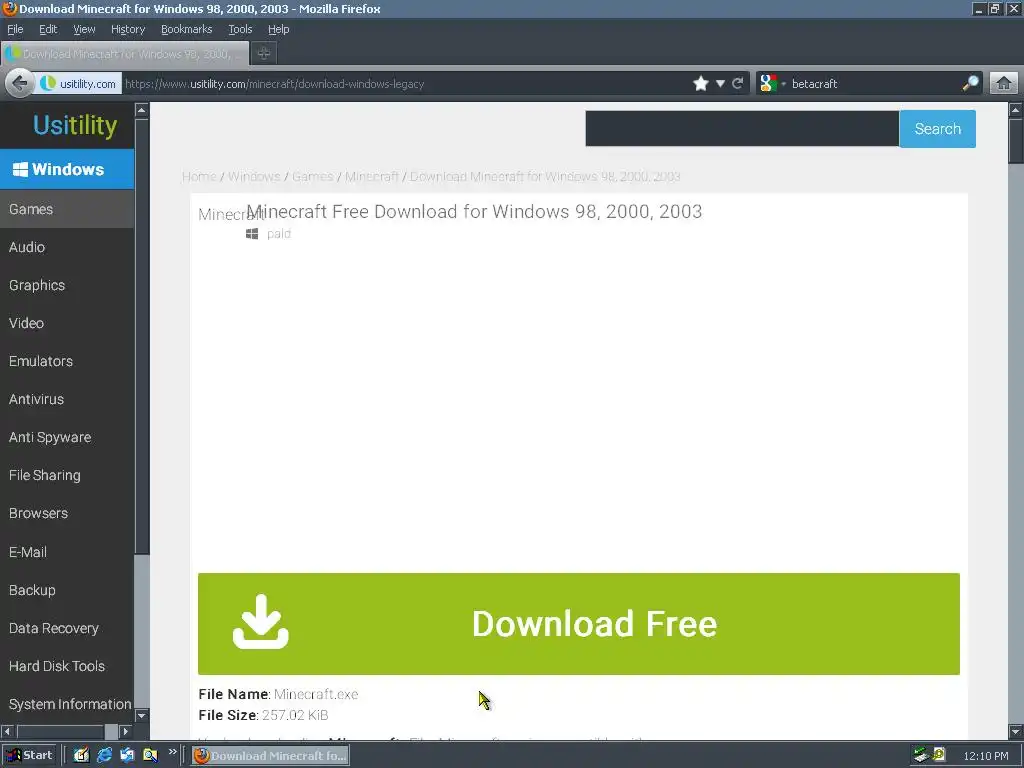This screenshot has height=768, width=1024.
Task: Open the Hard Disk Tools category
Action: [67, 666]
